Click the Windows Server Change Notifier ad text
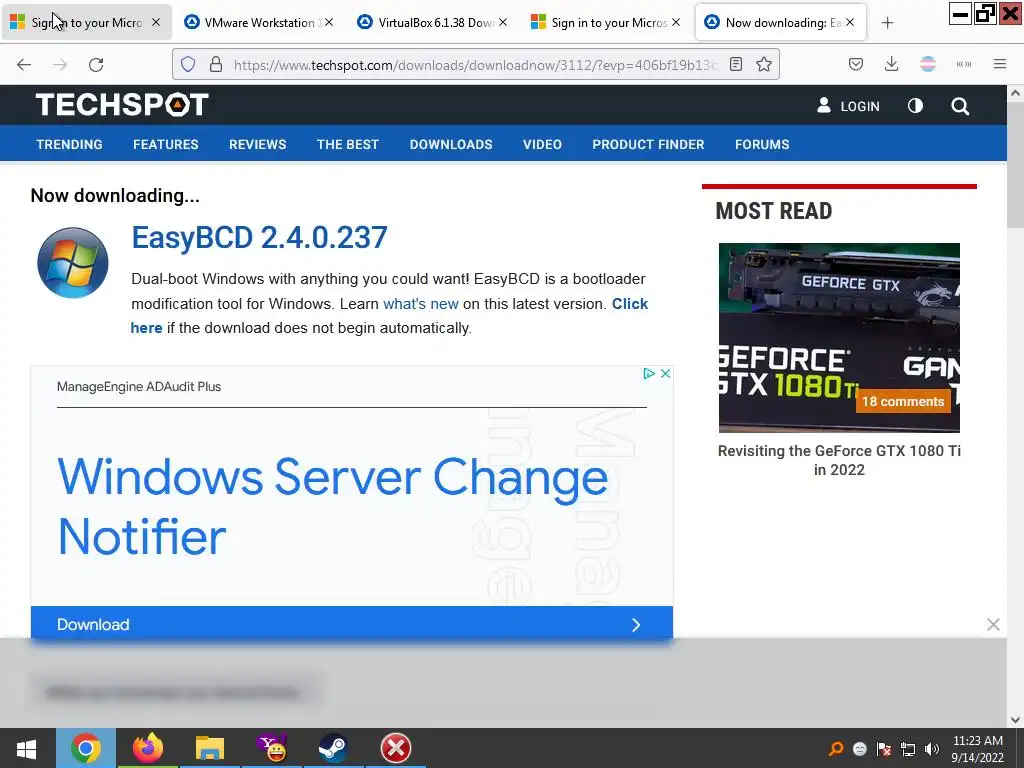Viewport: 1024px width, 768px height. (x=332, y=506)
